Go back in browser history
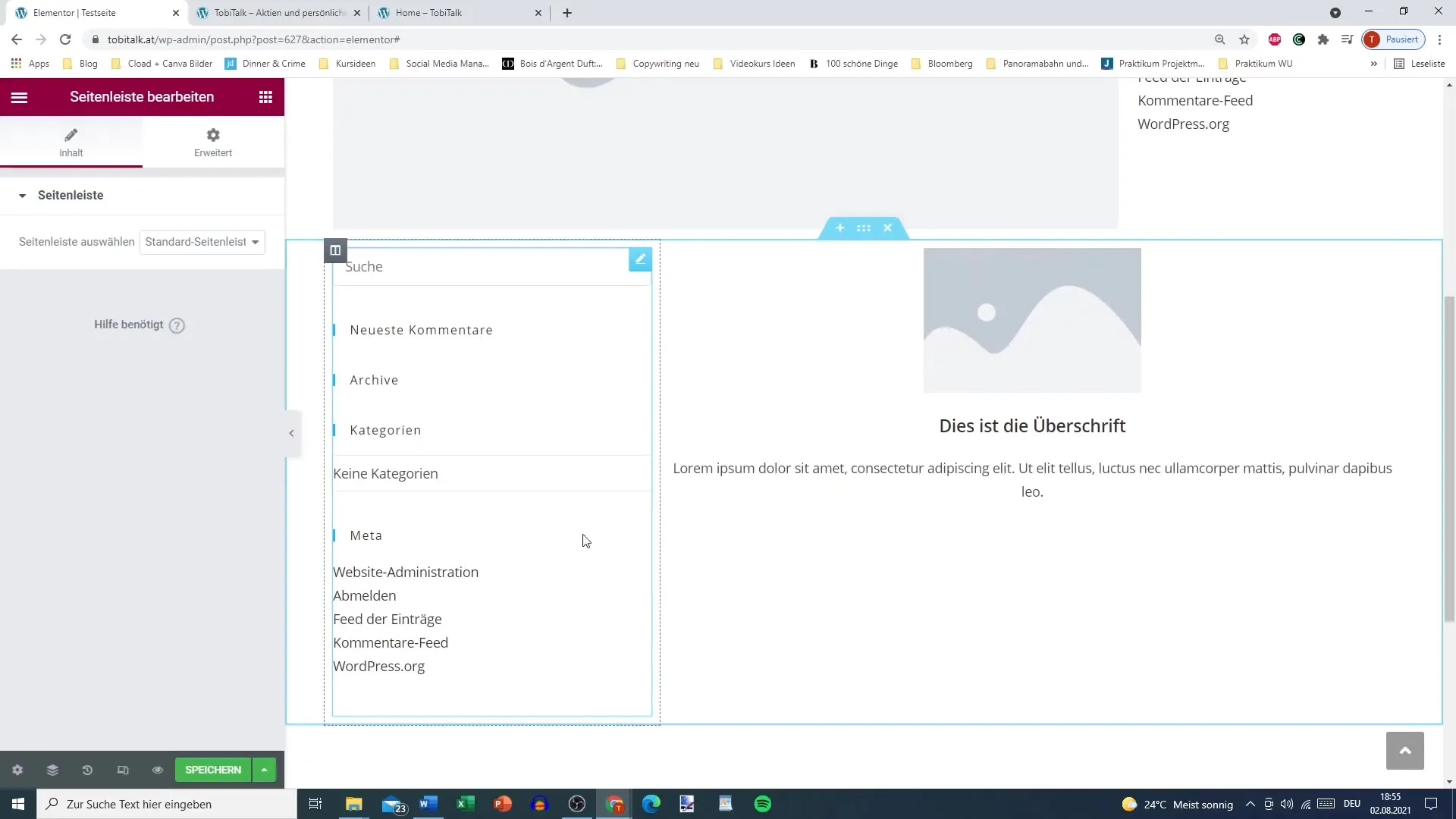Image resolution: width=1456 pixels, height=819 pixels. (17, 39)
